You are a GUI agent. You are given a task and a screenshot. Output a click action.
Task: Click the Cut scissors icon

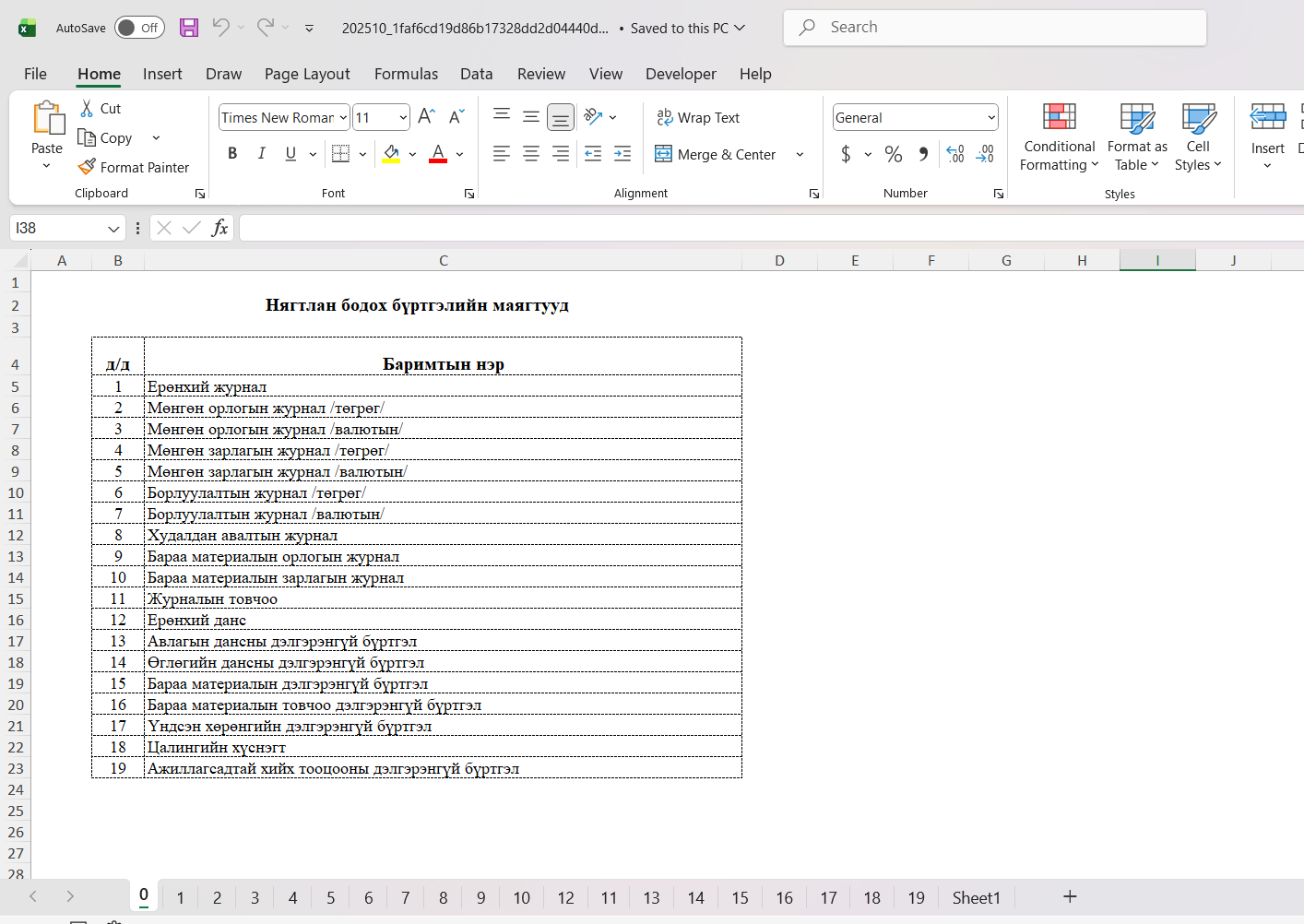88,108
